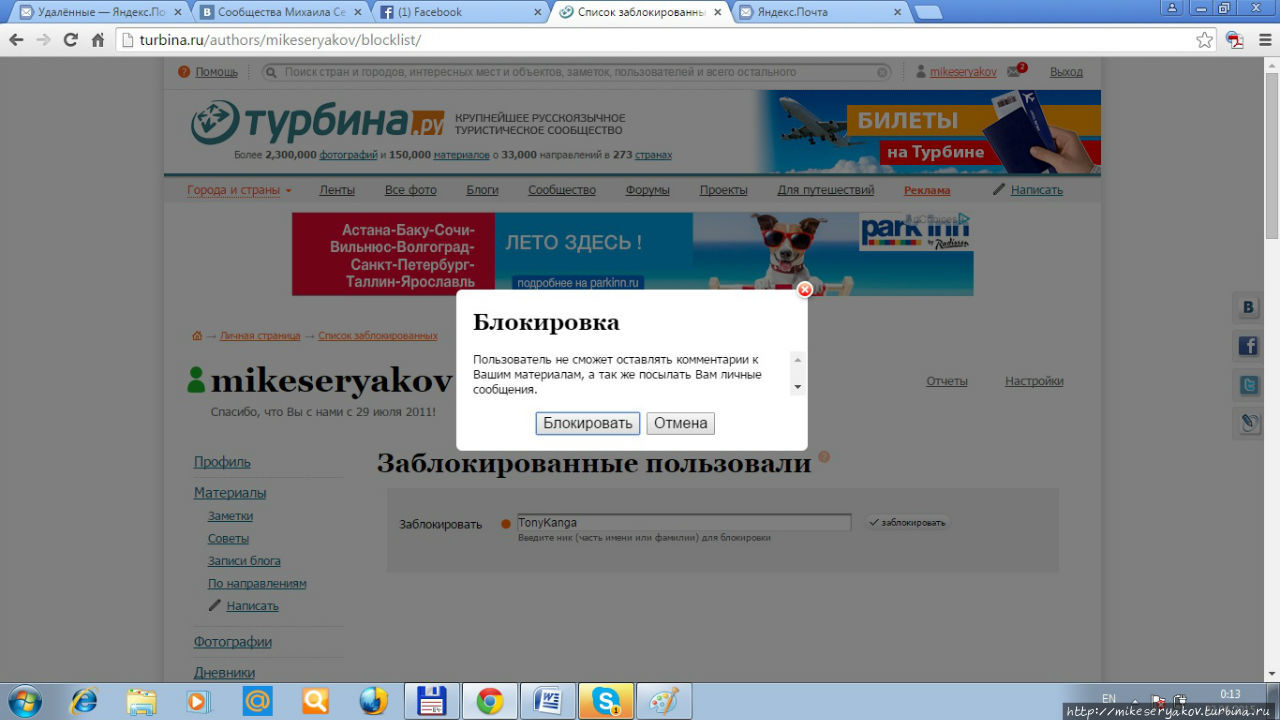Open the Форумы menu item
This screenshot has width=1280, height=720.
(648, 190)
